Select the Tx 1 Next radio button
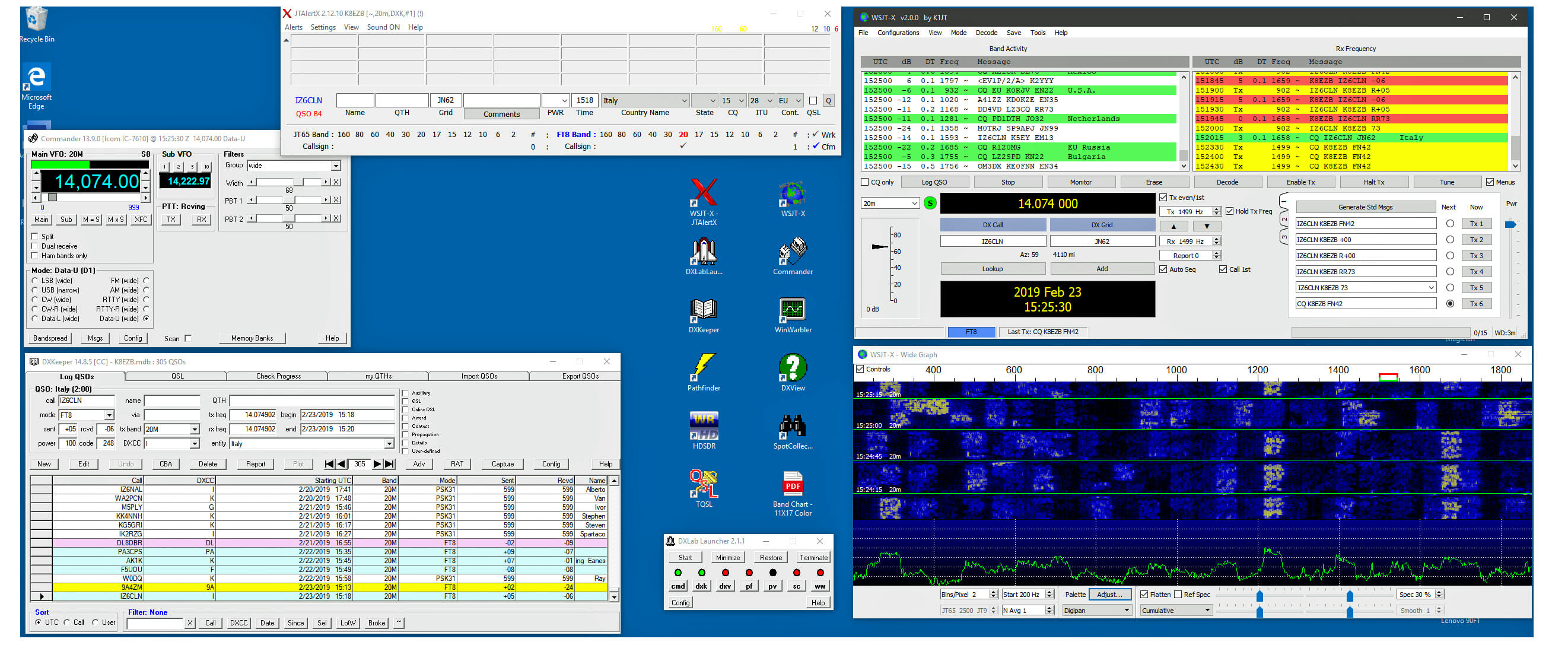The height and width of the screenshot is (645, 1568). 1450,224
